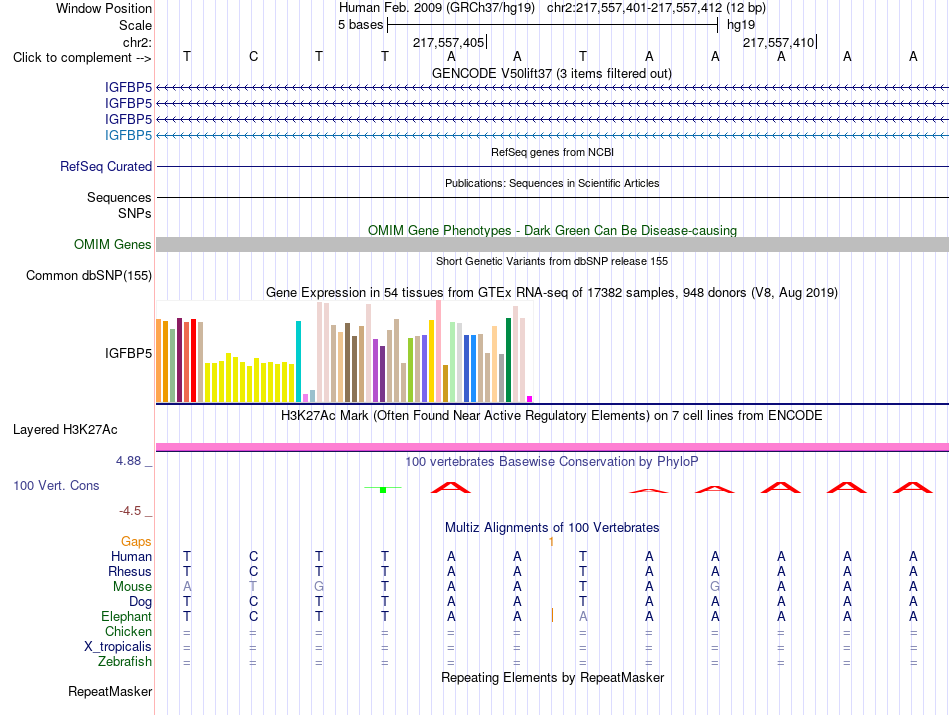Screen dimensions: 950x715
Task: Click the 'Human' alignment row label
Action: pyautogui.click(x=131, y=556)
